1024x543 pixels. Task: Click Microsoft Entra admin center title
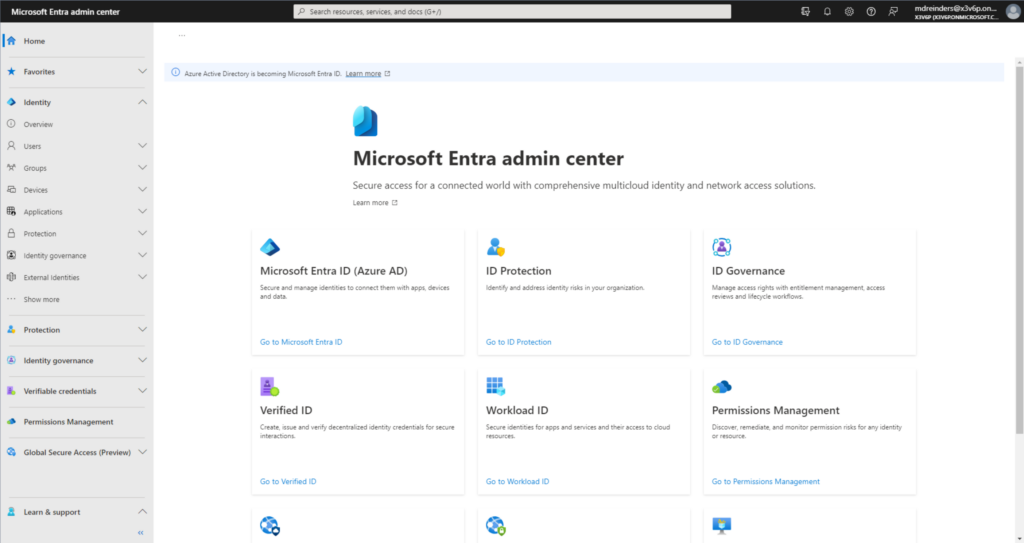(x=488, y=158)
